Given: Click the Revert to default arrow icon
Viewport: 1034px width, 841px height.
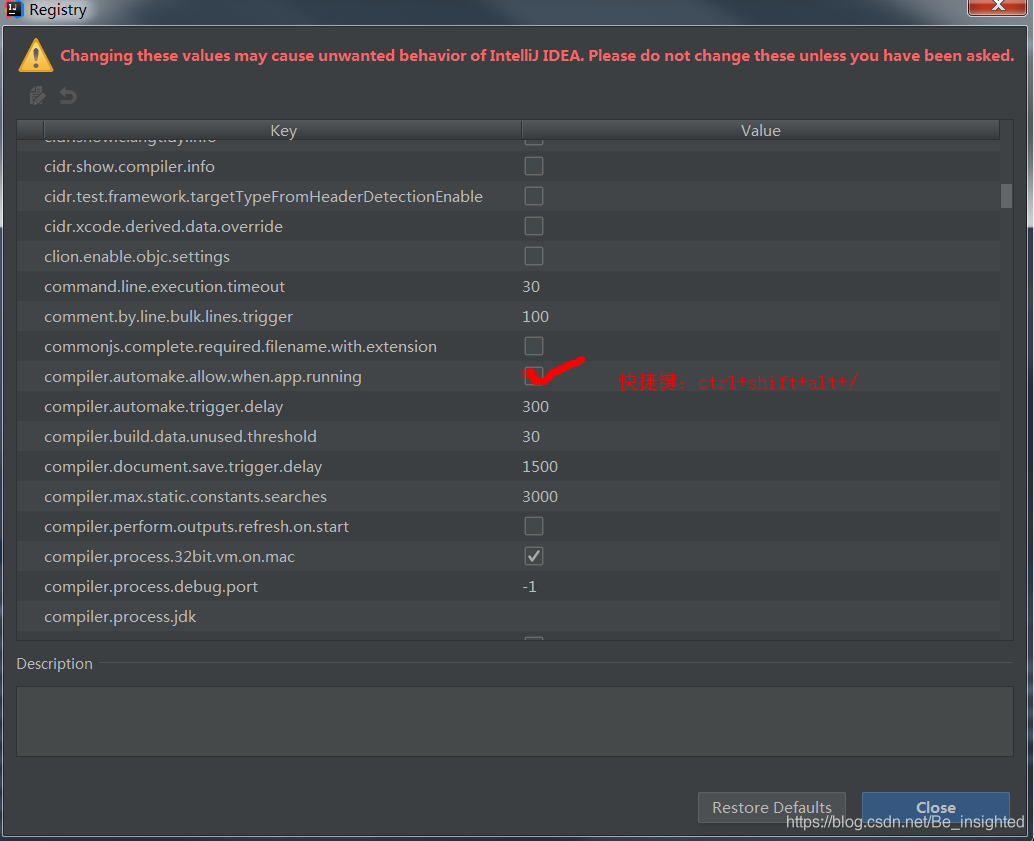Looking at the screenshot, I should (x=68, y=96).
